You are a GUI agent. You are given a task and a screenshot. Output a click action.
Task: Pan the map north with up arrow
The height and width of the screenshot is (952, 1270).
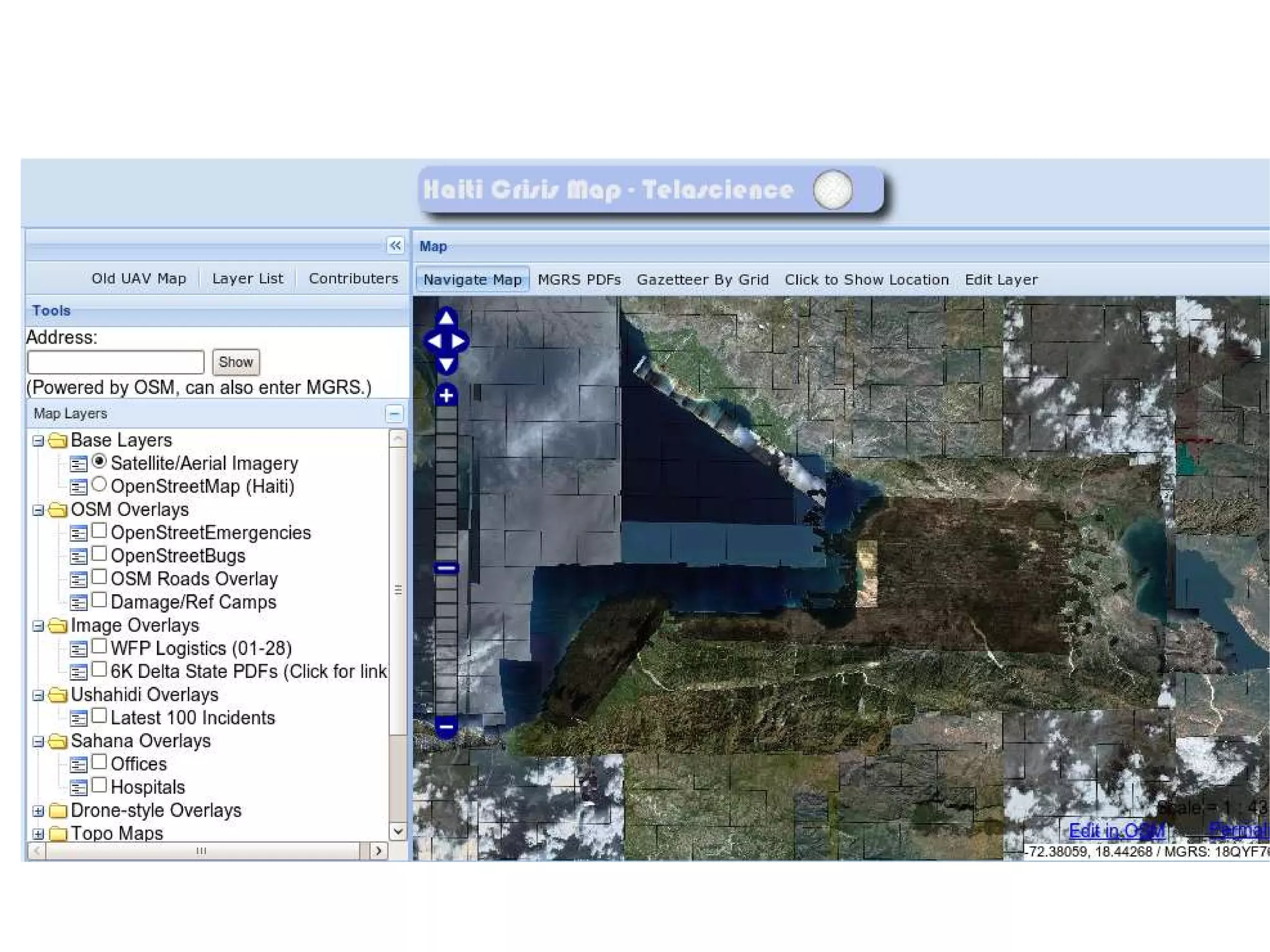tap(446, 318)
